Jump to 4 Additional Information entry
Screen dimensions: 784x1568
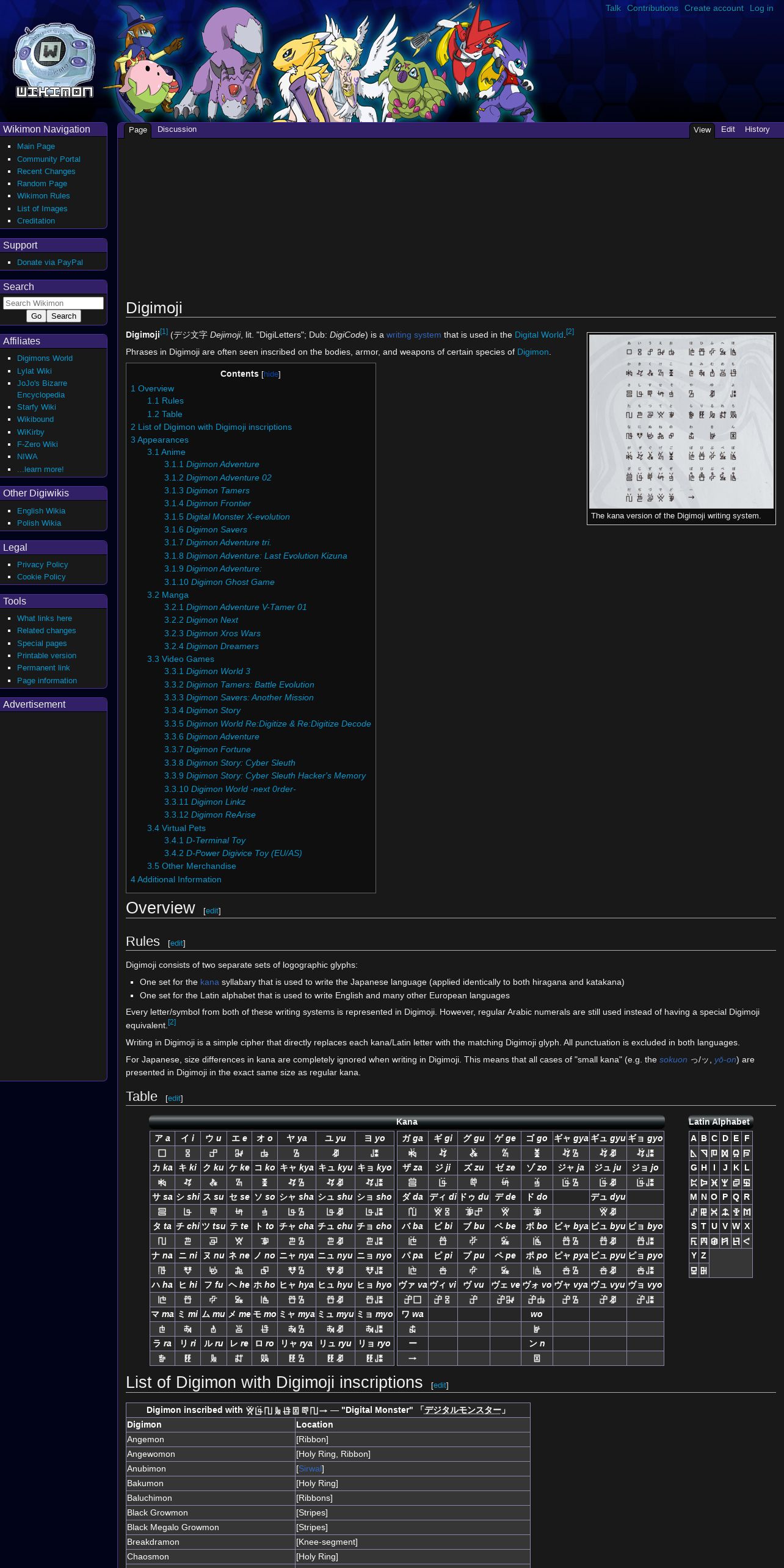[x=176, y=880]
